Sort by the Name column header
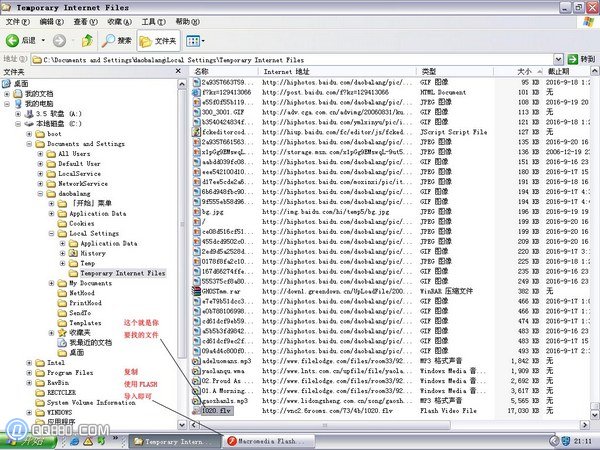 click(224, 72)
